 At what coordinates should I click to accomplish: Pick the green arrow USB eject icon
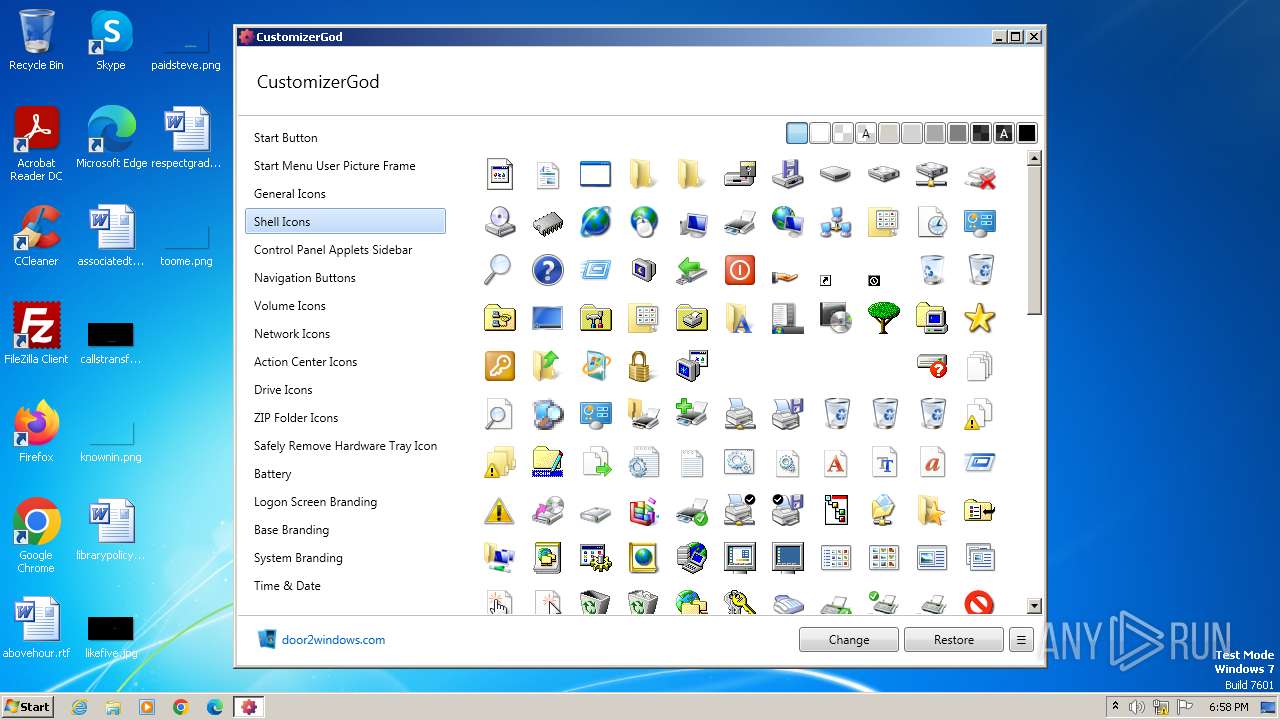[x=691, y=270]
